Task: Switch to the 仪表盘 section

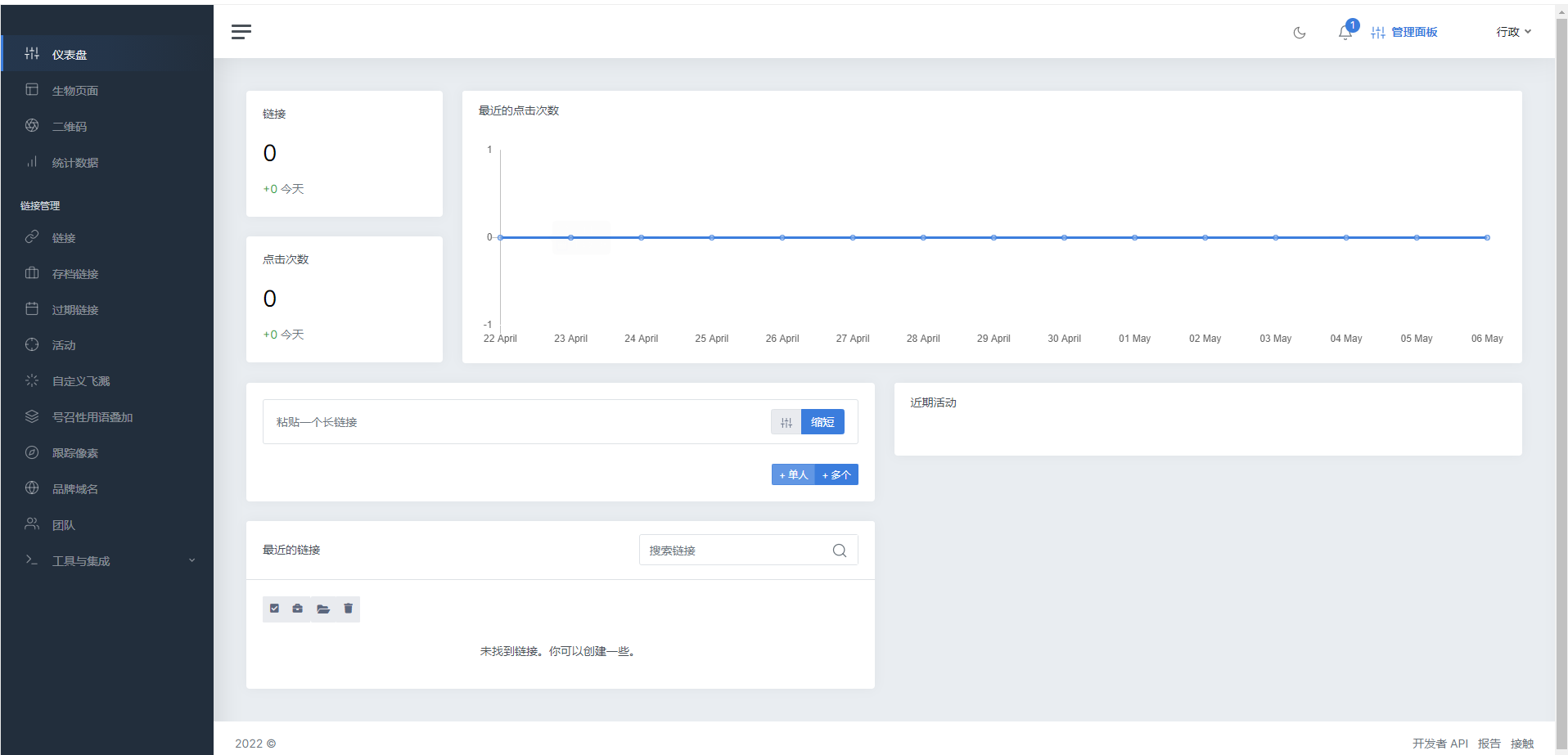Action: click(69, 54)
